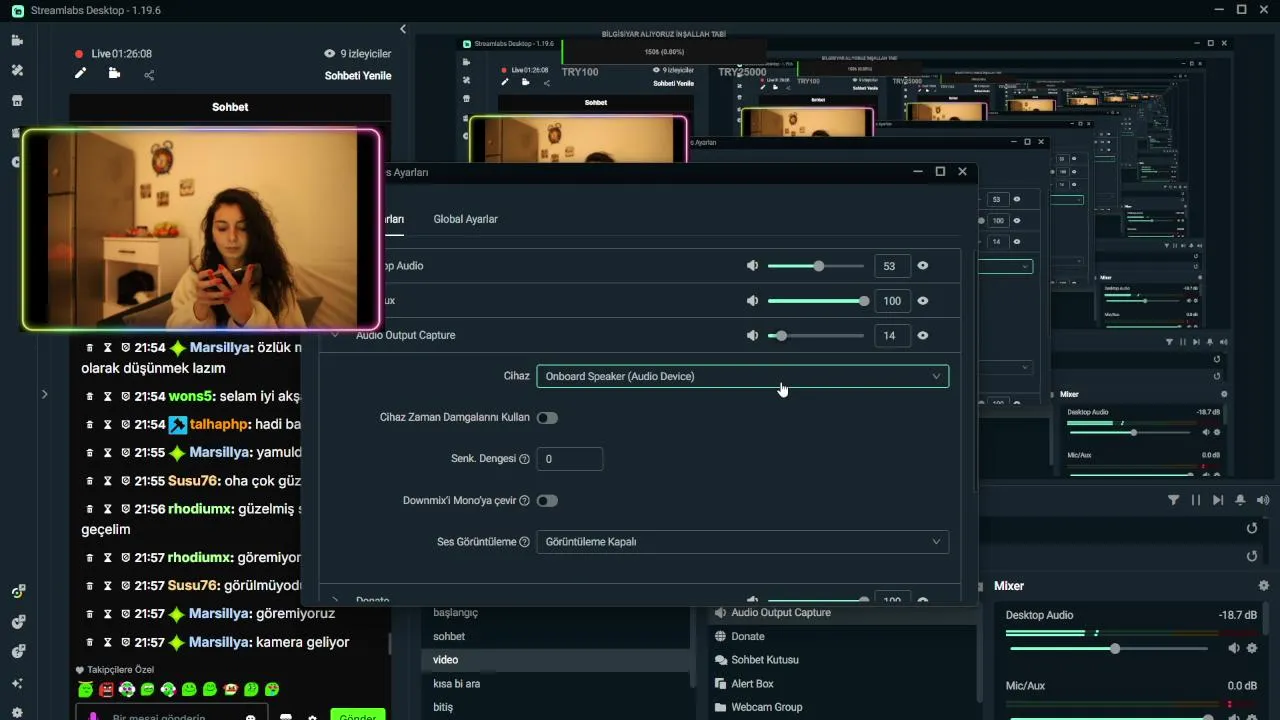Click help icon next to Downmix'i Mono'ya çevir
Screen dimensions: 1280x720
(524, 501)
